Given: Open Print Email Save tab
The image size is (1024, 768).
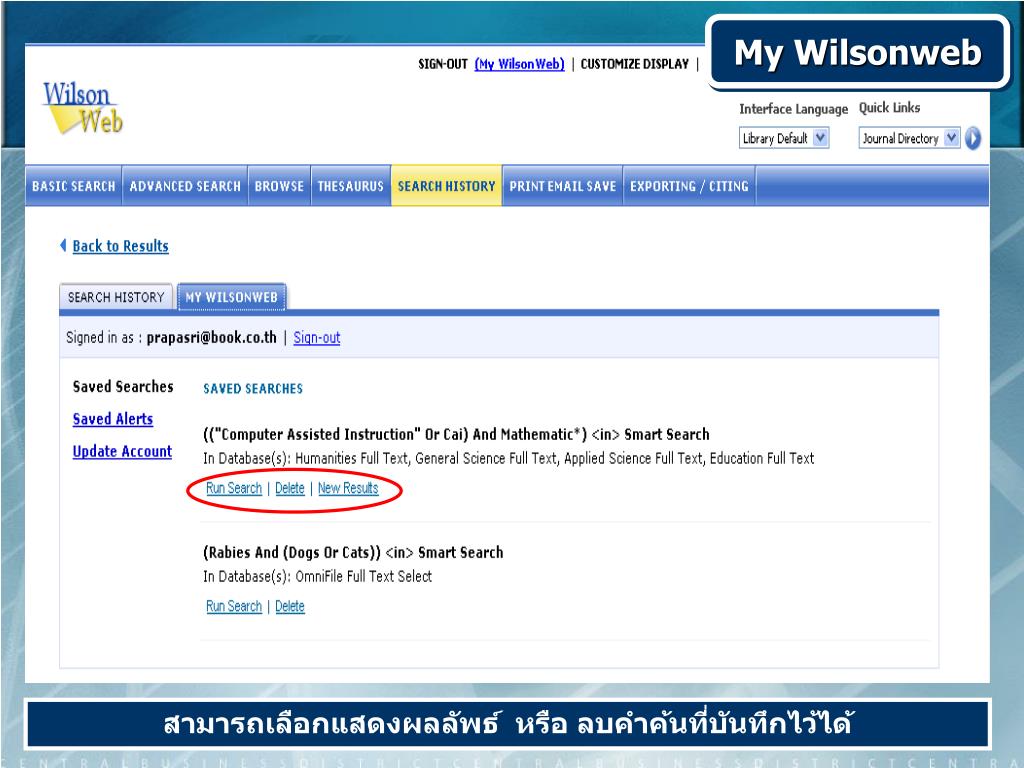Looking at the screenshot, I should pyautogui.click(x=562, y=186).
